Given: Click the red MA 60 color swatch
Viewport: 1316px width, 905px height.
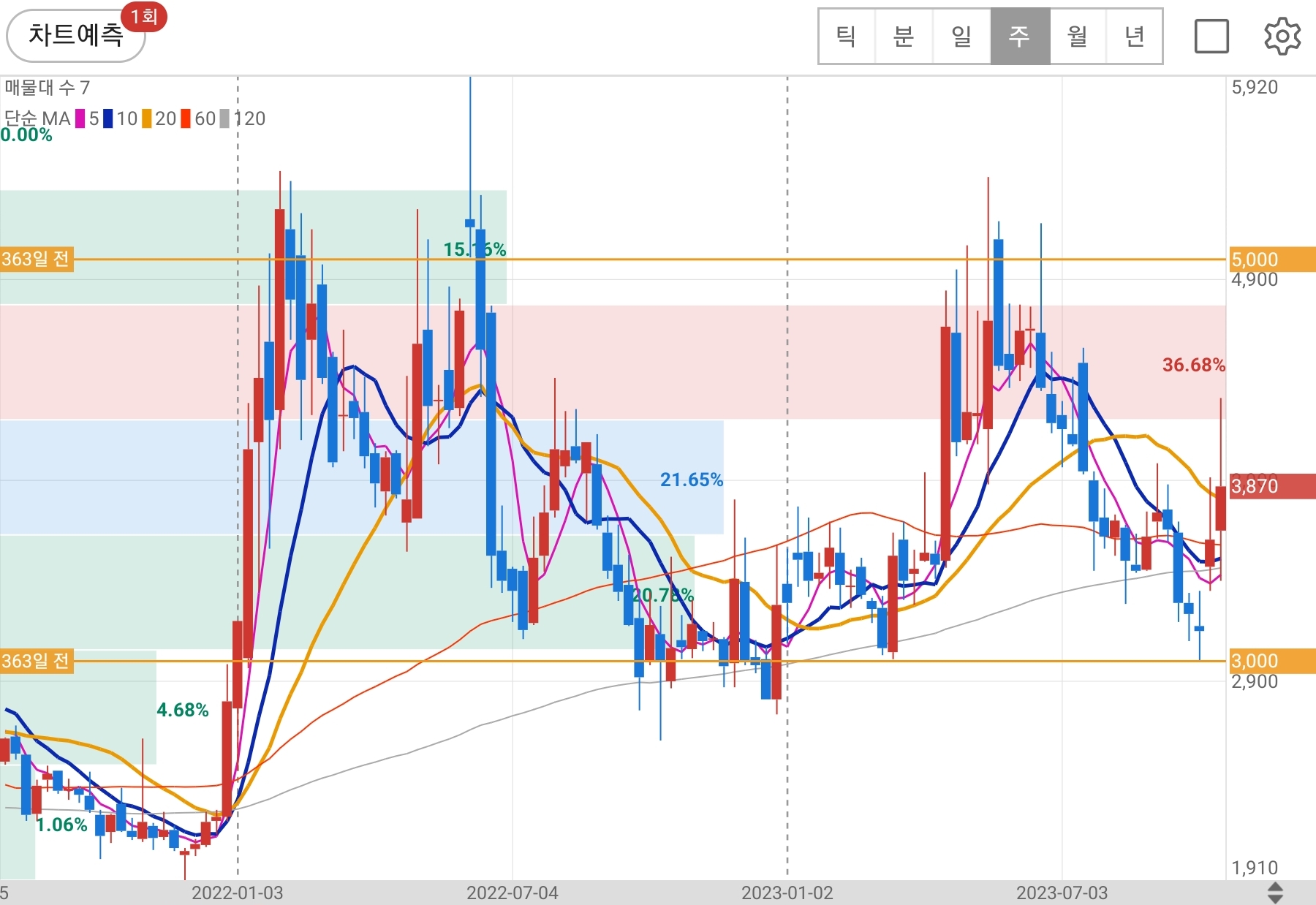Looking at the screenshot, I should coord(186,118).
